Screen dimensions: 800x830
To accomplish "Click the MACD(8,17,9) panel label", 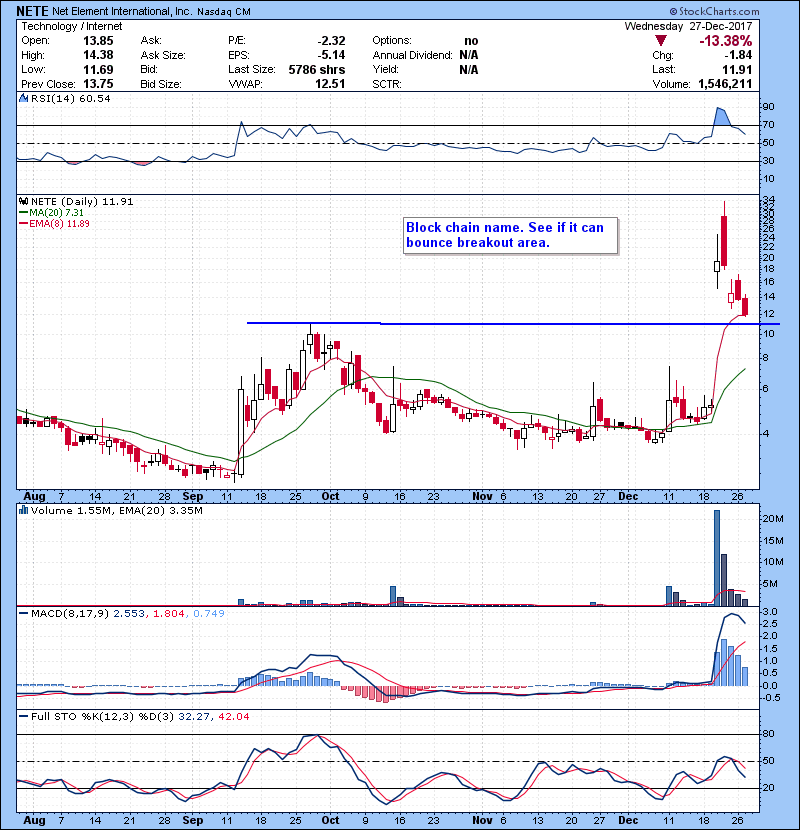I will click(x=69, y=614).
